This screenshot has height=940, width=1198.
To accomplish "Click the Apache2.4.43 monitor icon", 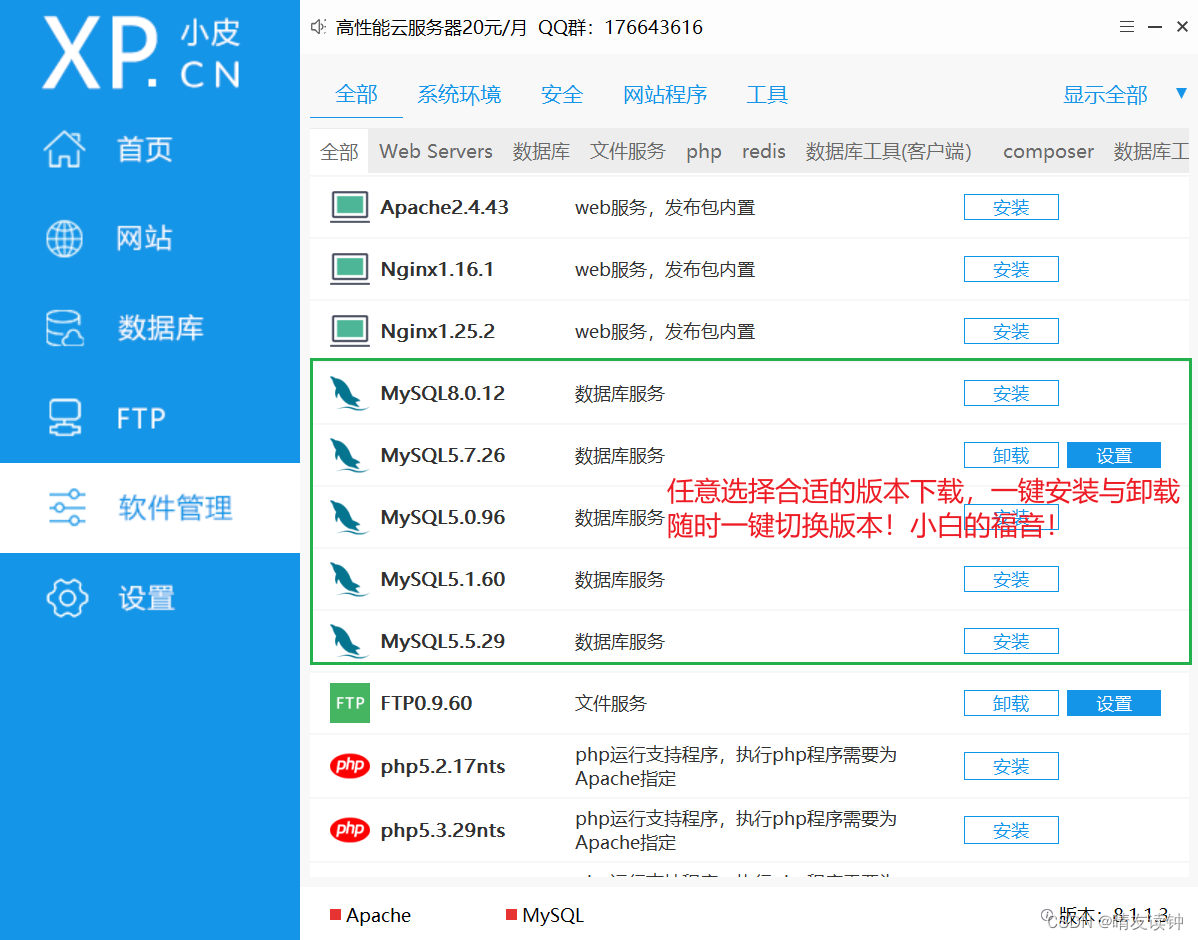I will [350, 207].
